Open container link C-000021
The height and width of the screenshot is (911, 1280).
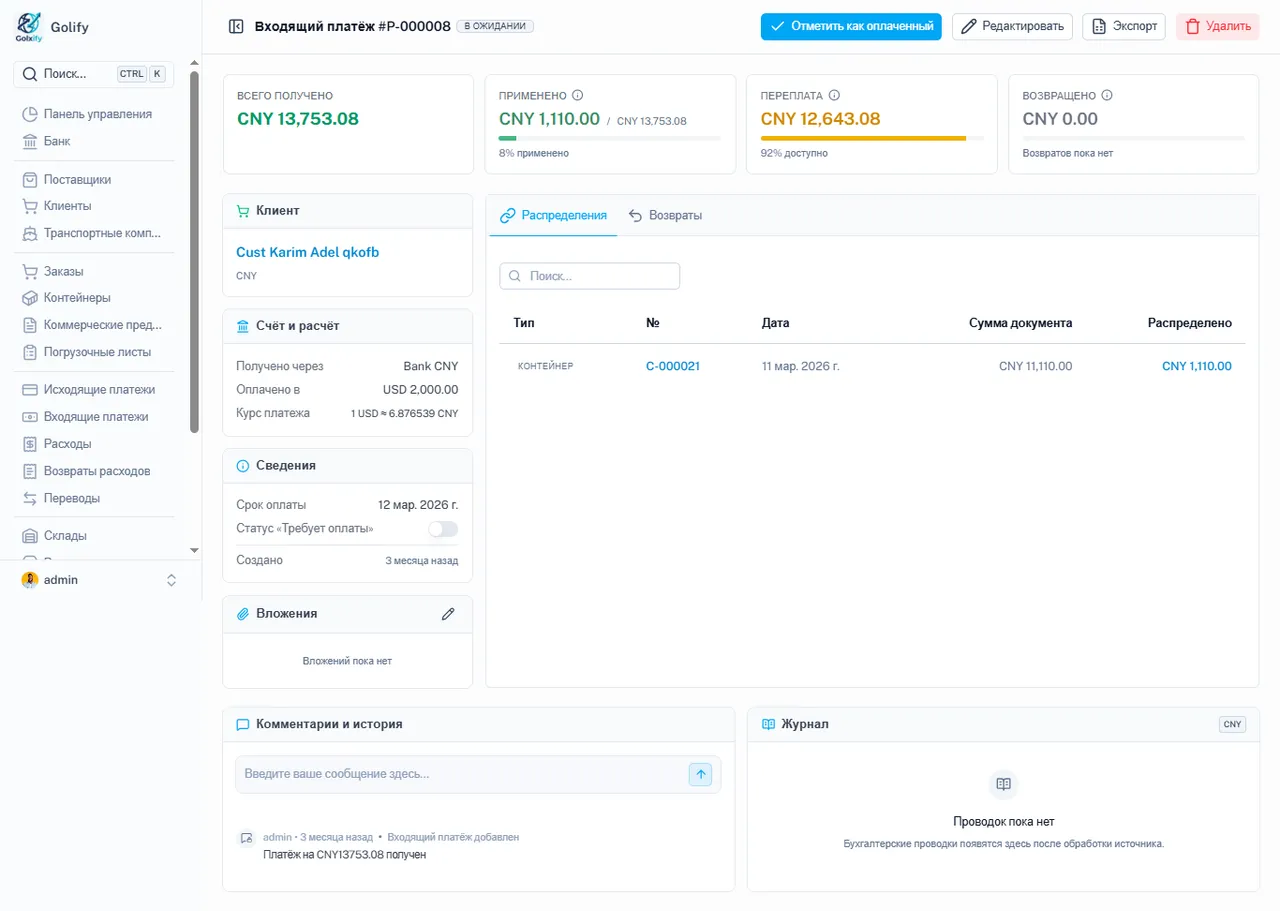[673, 366]
